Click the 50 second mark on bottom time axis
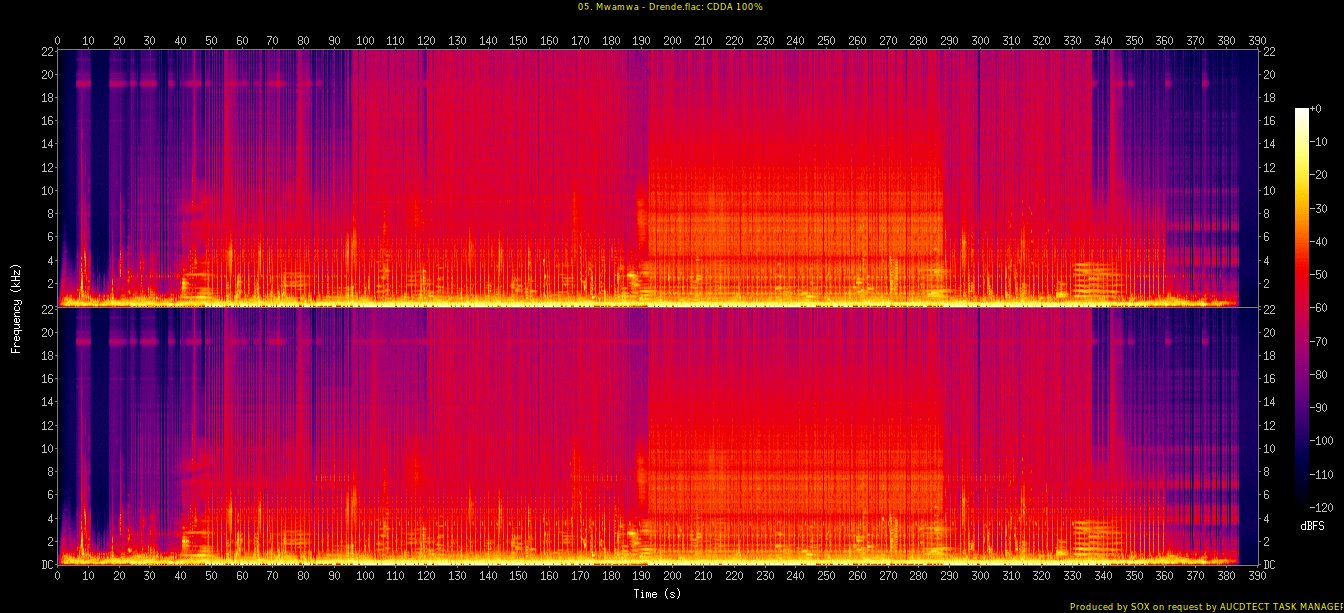Viewport: 1344px width, 613px height. pyautogui.click(x=211, y=577)
